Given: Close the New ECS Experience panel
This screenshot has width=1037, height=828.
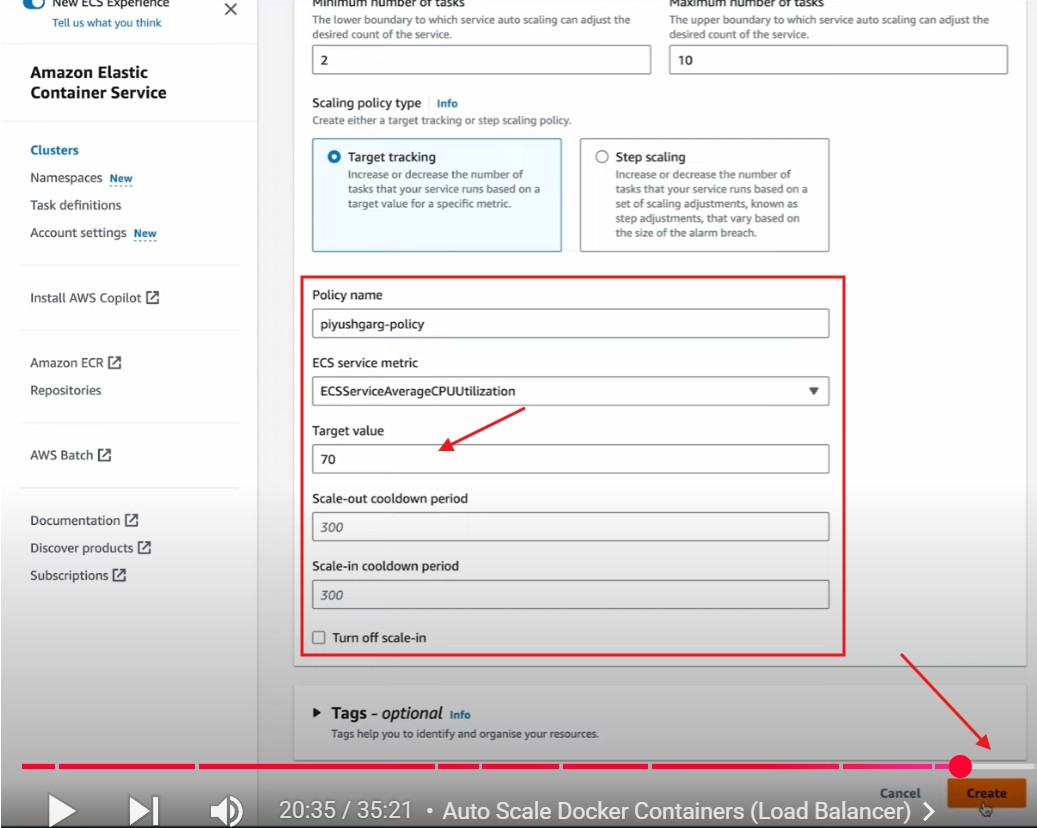Looking at the screenshot, I should [230, 10].
